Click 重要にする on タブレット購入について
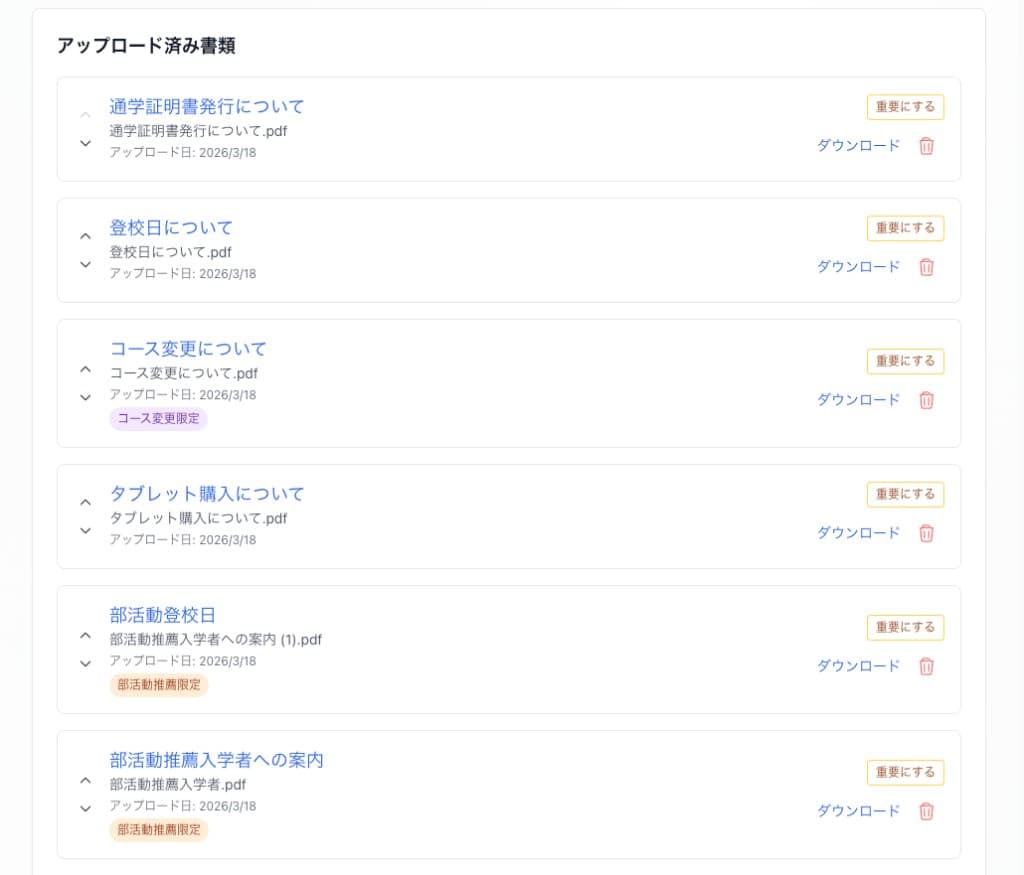Viewport: 1024px width, 875px height. point(905,494)
